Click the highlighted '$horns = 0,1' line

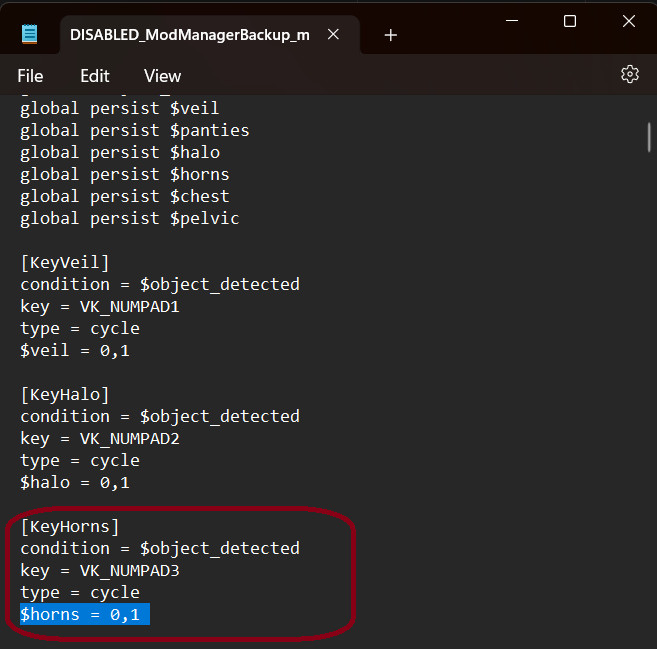(x=85, y=614)
